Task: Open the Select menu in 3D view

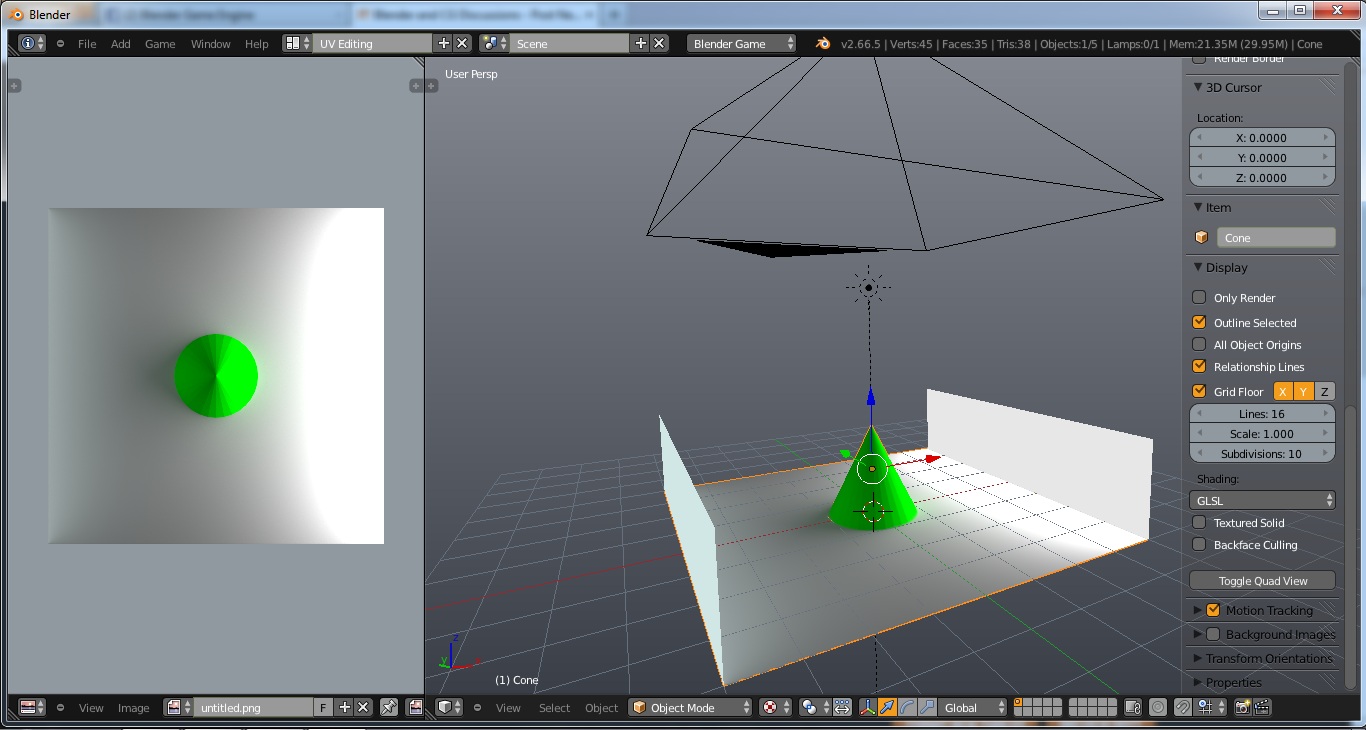Action: (554, 708)
